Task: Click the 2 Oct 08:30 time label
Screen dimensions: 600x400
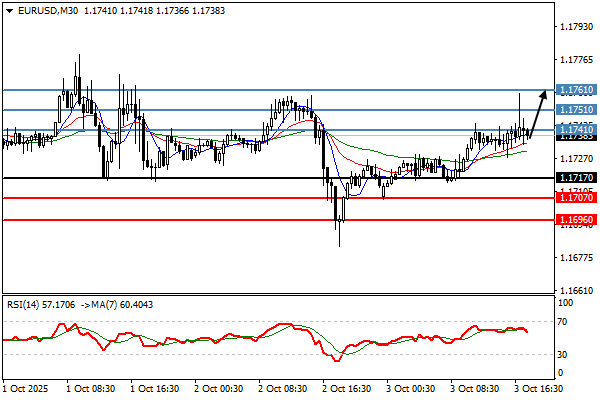Action: (281, 387)
